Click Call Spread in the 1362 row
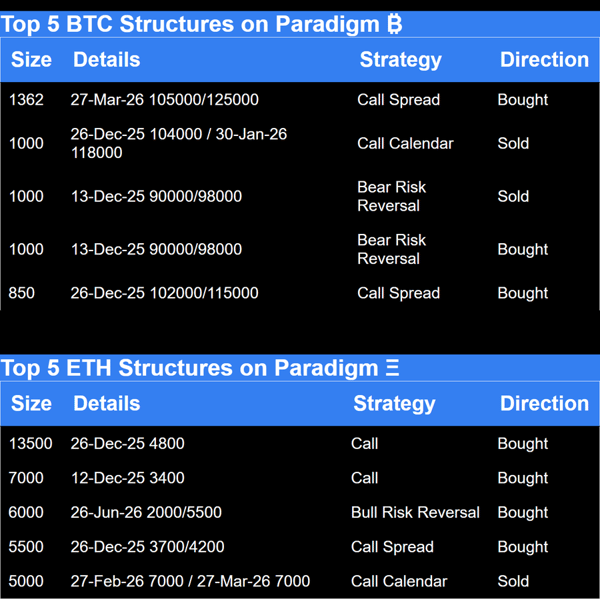 click(x=399, y=100)
